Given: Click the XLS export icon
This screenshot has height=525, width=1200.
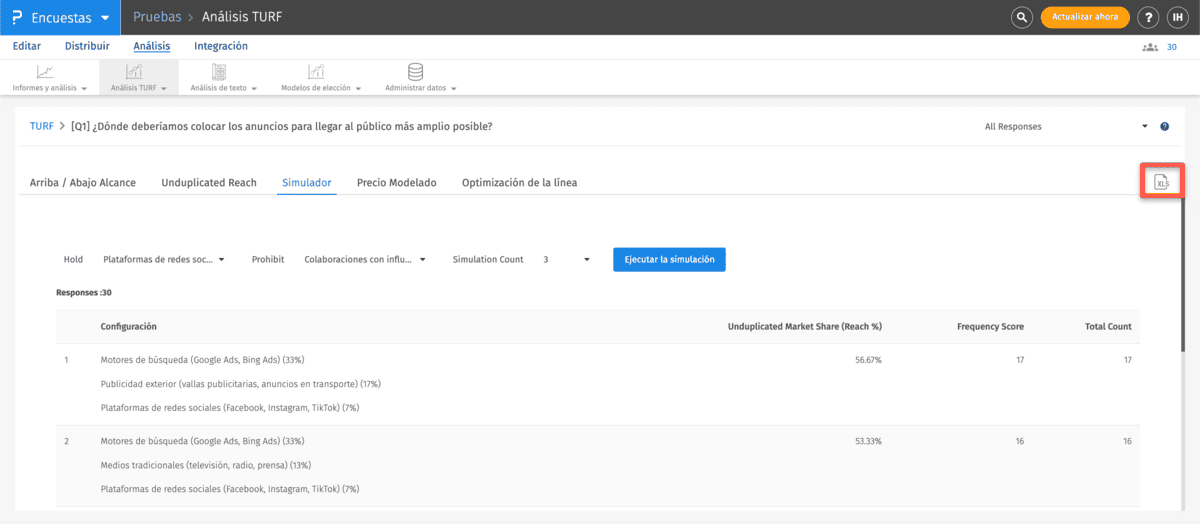Looking at the screenshot, I should (1162, 182).
